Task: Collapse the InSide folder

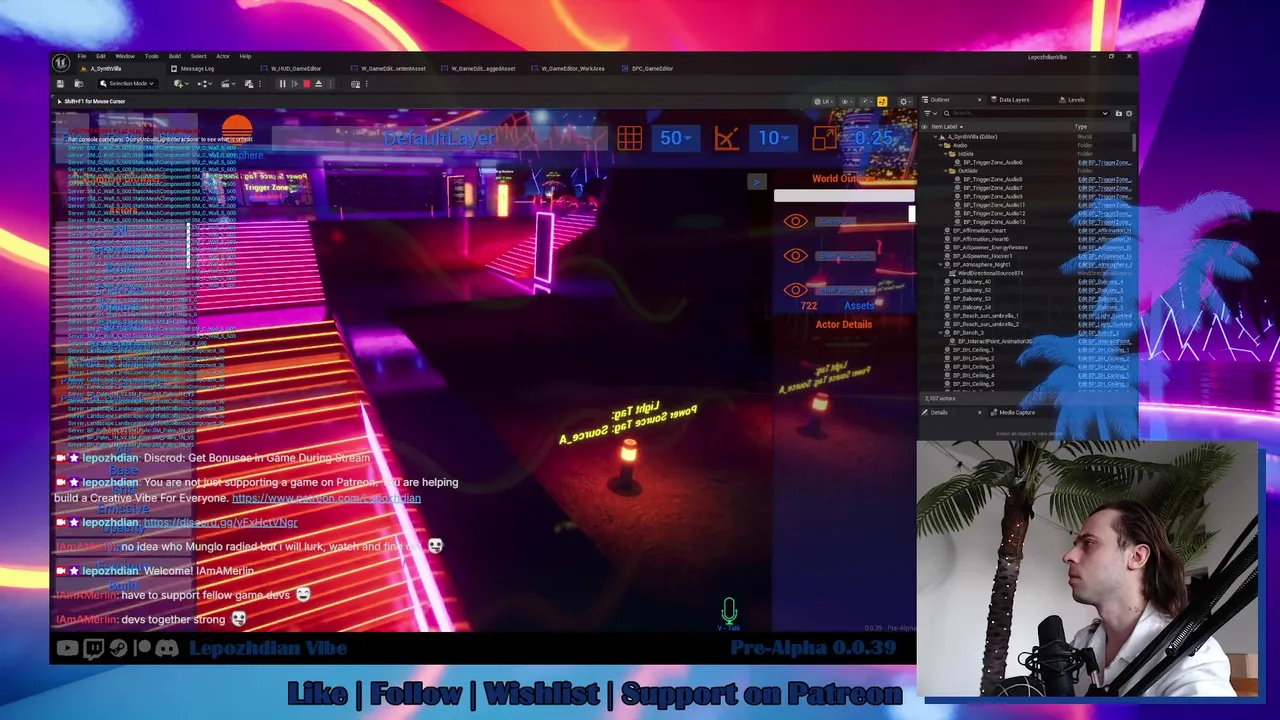Action: pos(945,154)
